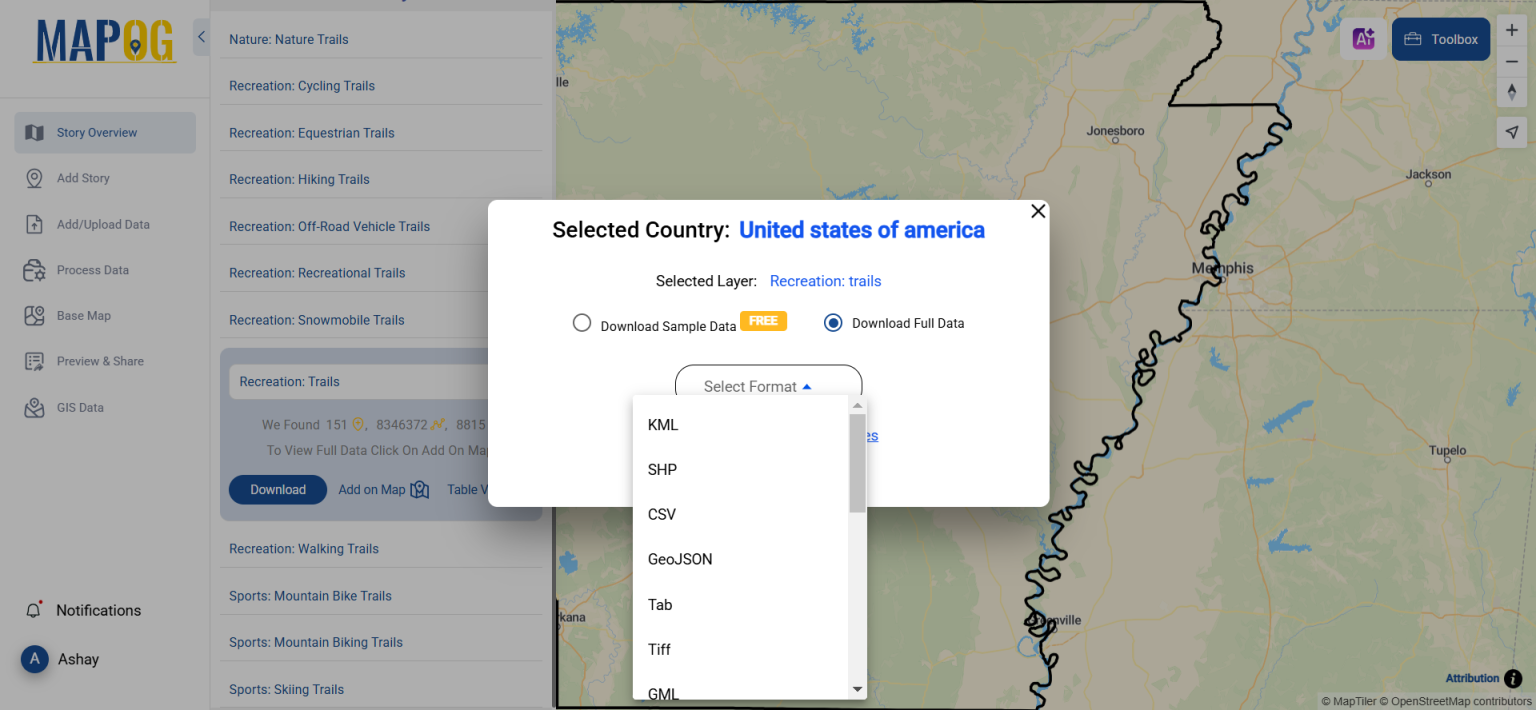Viewport: 1536px width, 710px height.
Task: Open the Recreation: trails selected layer link
Action: [825, 281]
